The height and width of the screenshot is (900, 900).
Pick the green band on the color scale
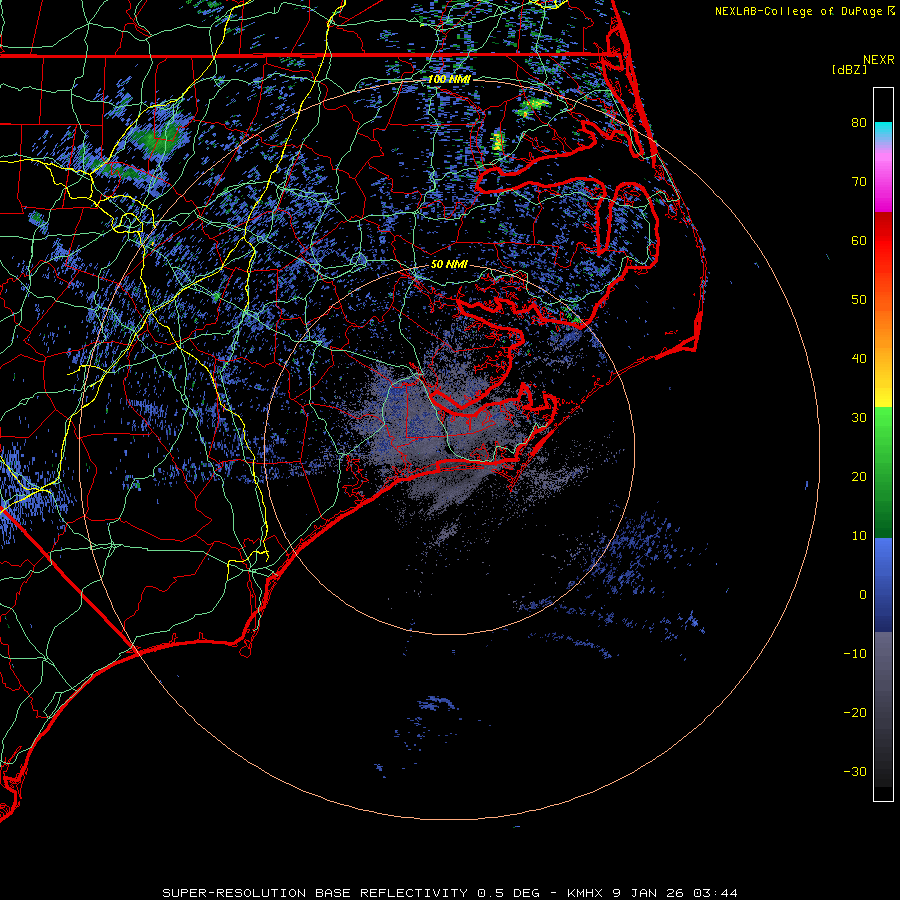click(x=883, y=472)
